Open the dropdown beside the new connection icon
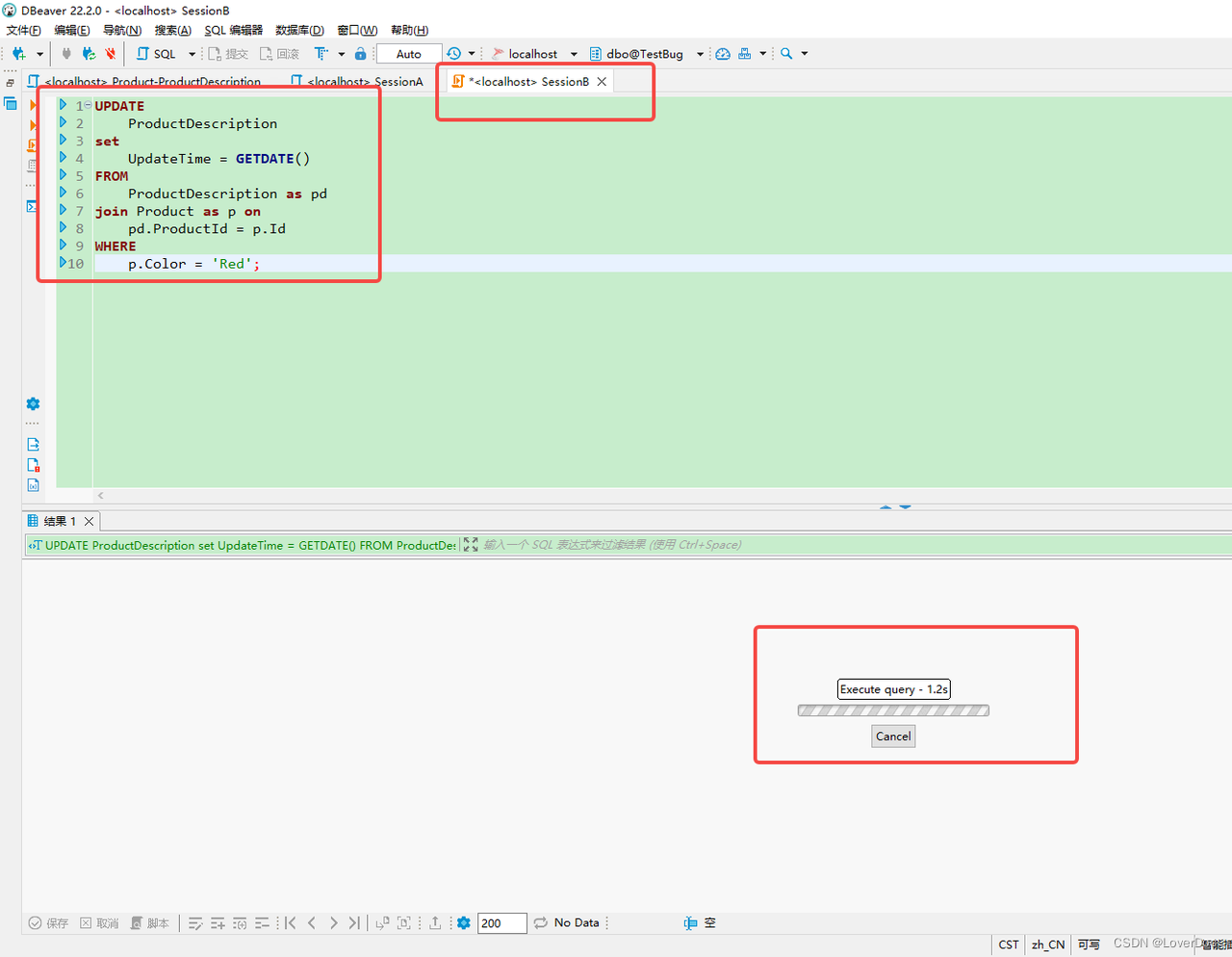1232x957 pixels. click(39, 54)
